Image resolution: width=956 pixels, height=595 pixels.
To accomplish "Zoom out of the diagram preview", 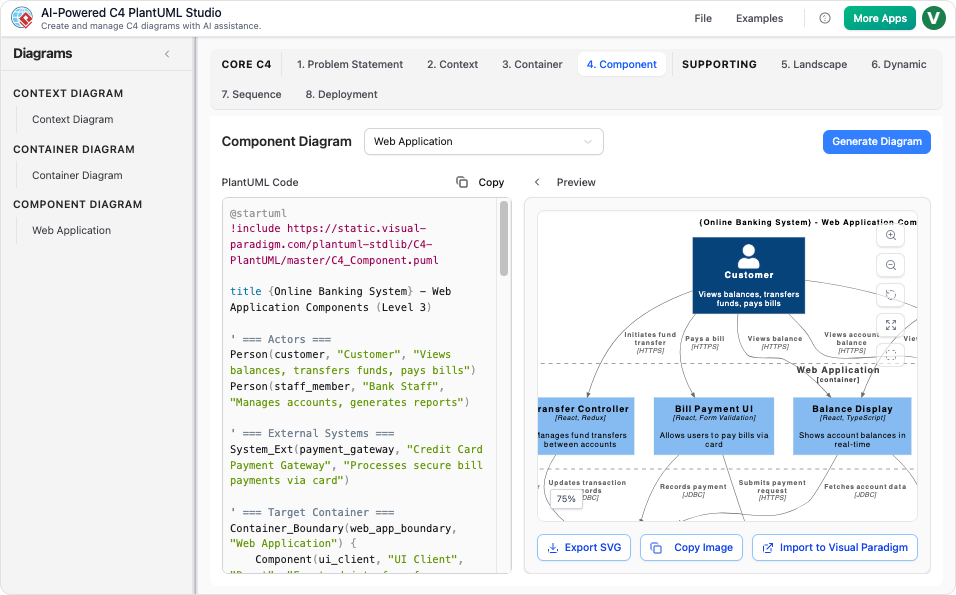I will click(x=890, y=265).
